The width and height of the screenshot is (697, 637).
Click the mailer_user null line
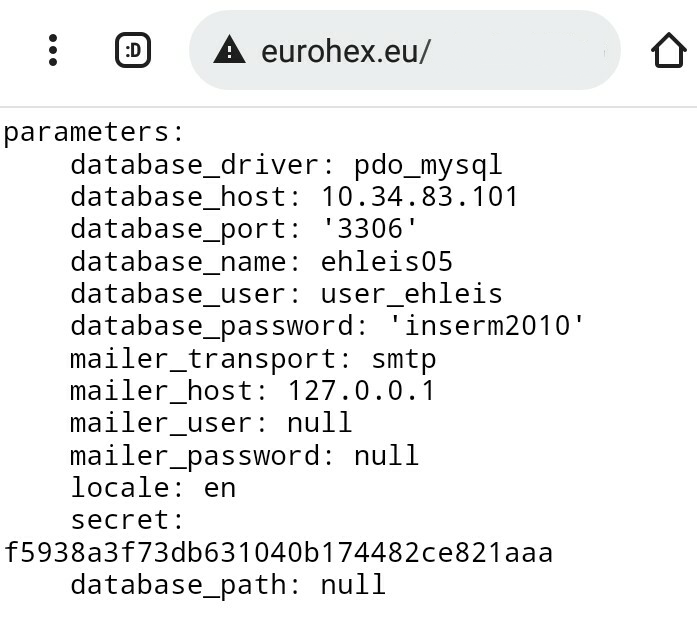(x=211, y=423)
